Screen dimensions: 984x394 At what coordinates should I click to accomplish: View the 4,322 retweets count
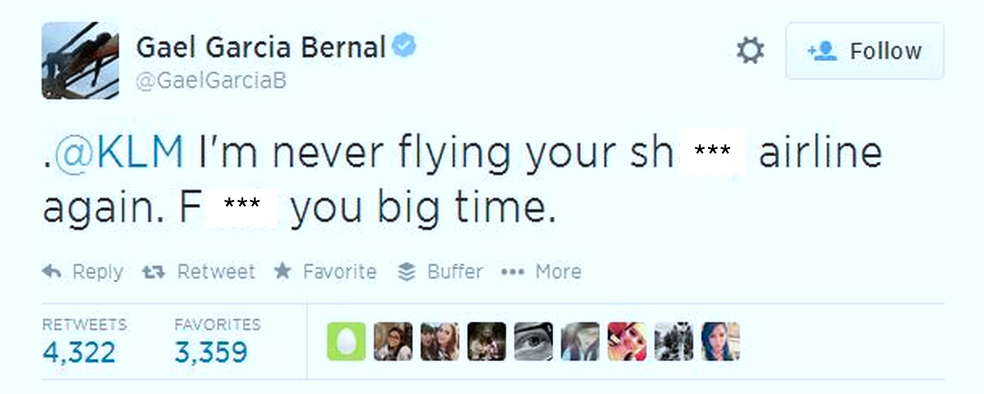click(x=79, y=352)
